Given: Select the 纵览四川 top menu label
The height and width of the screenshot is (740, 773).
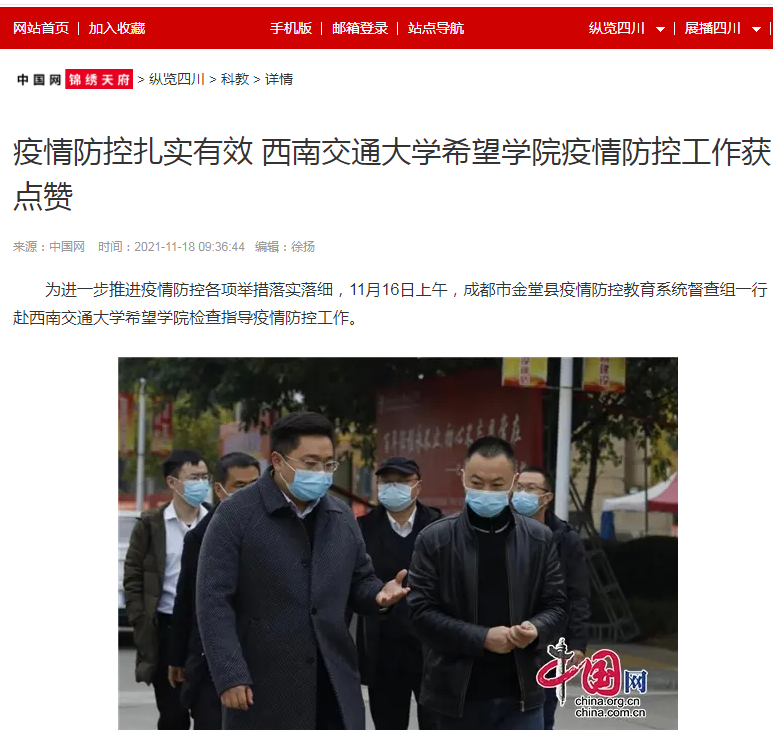Looking at the screenshot, I should pyautogui.click(x=617, y=28).
